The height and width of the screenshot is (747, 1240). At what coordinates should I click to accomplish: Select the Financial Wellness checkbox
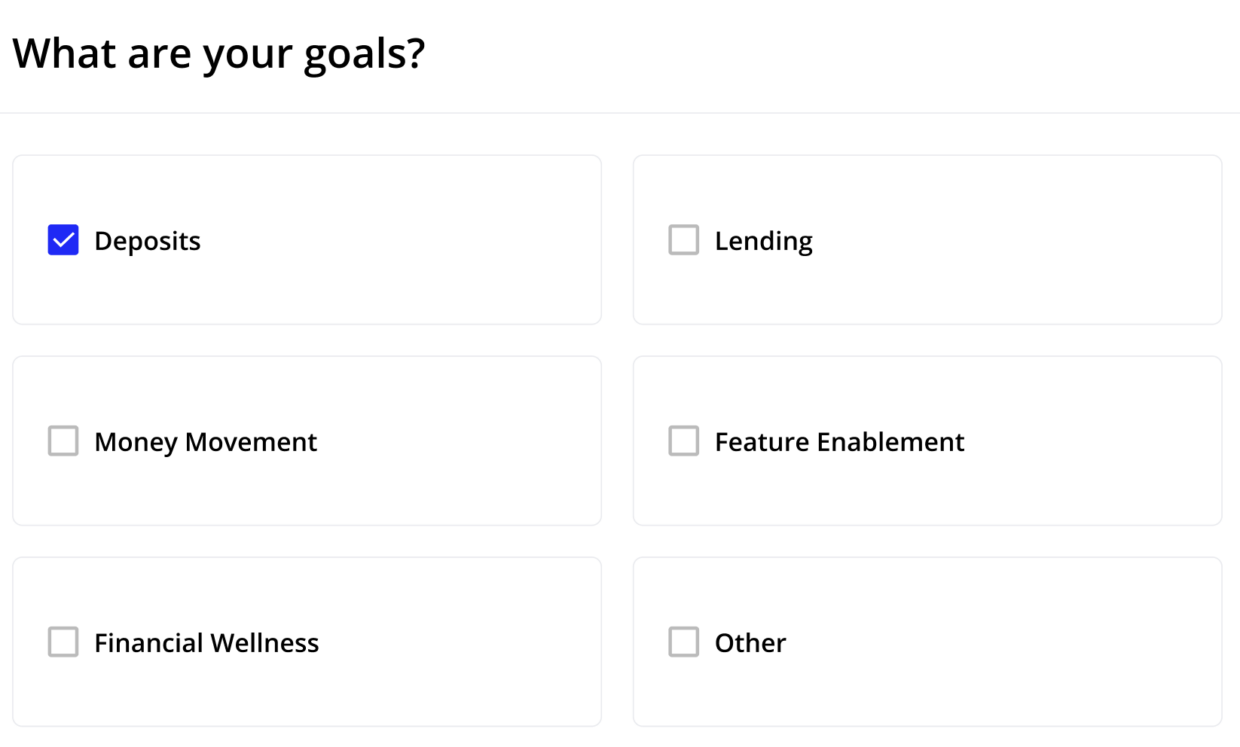(63, 642)
